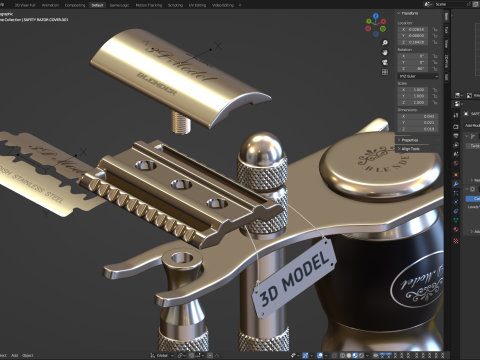Open the Modifiers wrench tab
The height and width of the screenshot is (360, 480).
point(456,184)
